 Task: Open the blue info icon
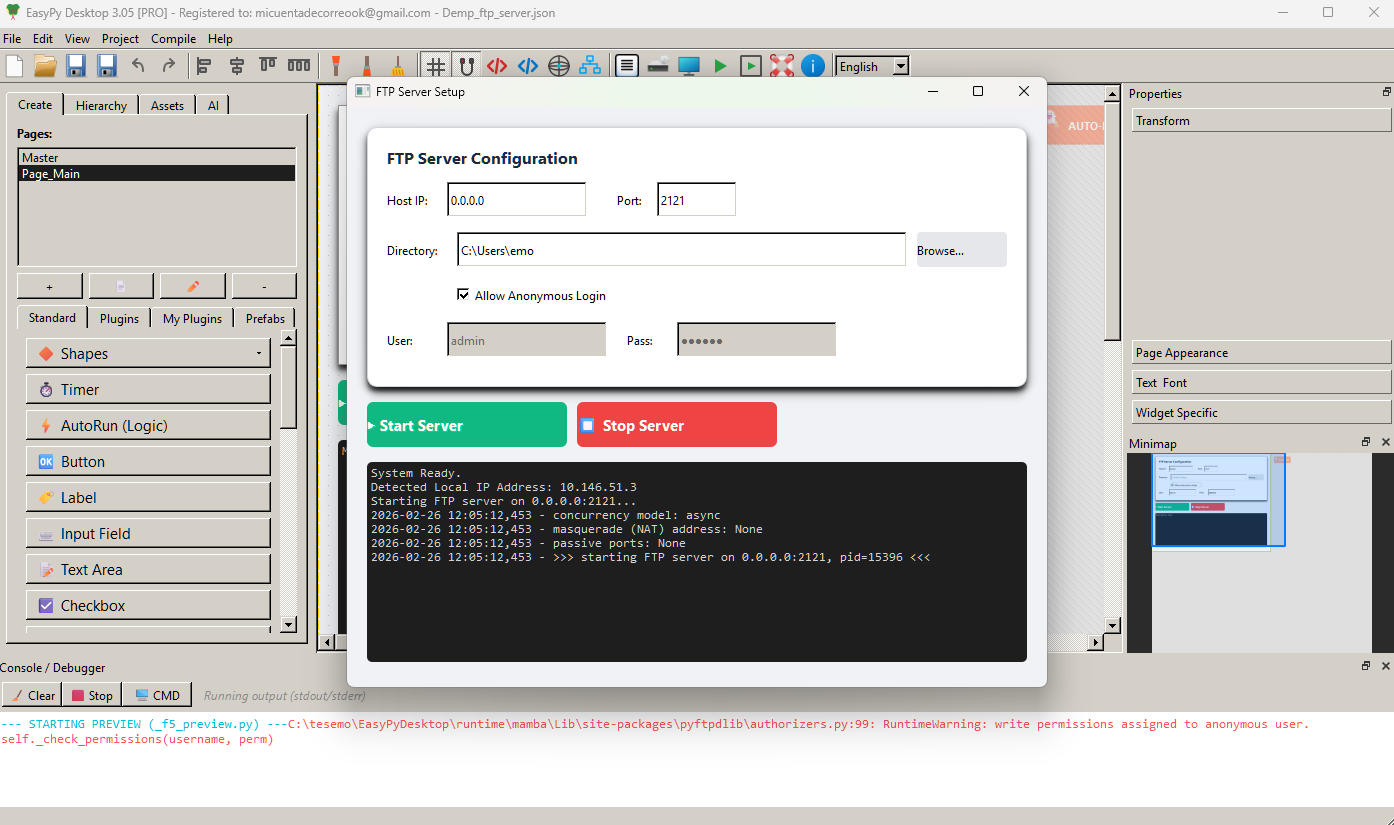[813, 66]
